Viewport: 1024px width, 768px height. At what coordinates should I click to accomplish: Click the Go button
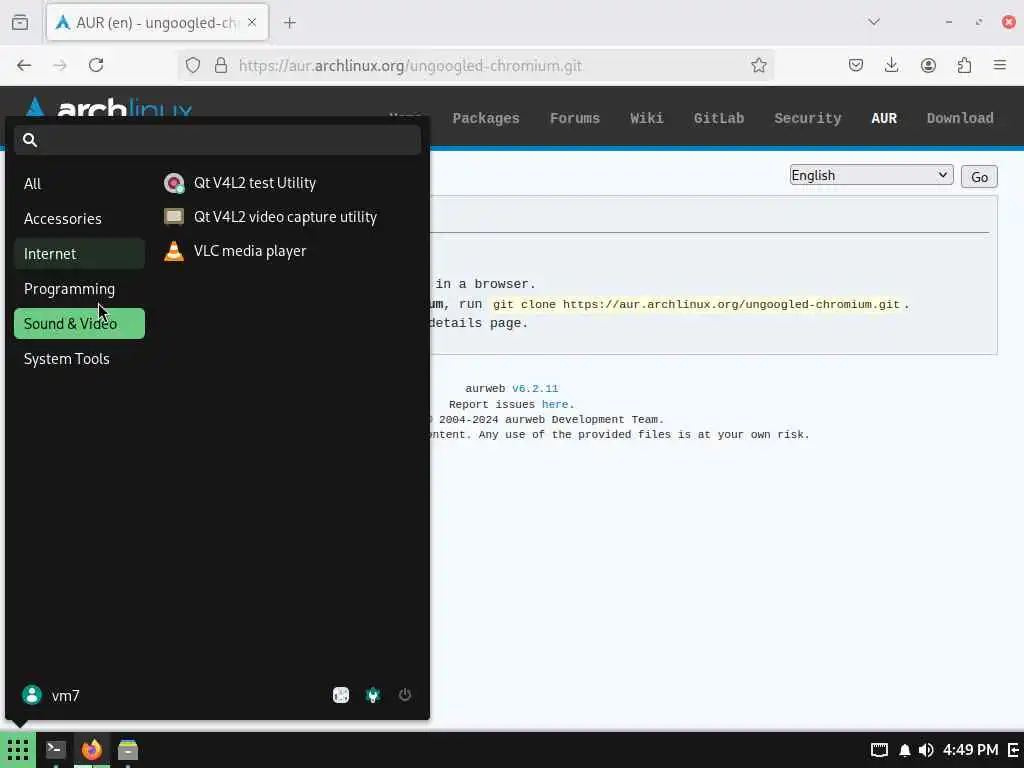[x=979, y=177]
